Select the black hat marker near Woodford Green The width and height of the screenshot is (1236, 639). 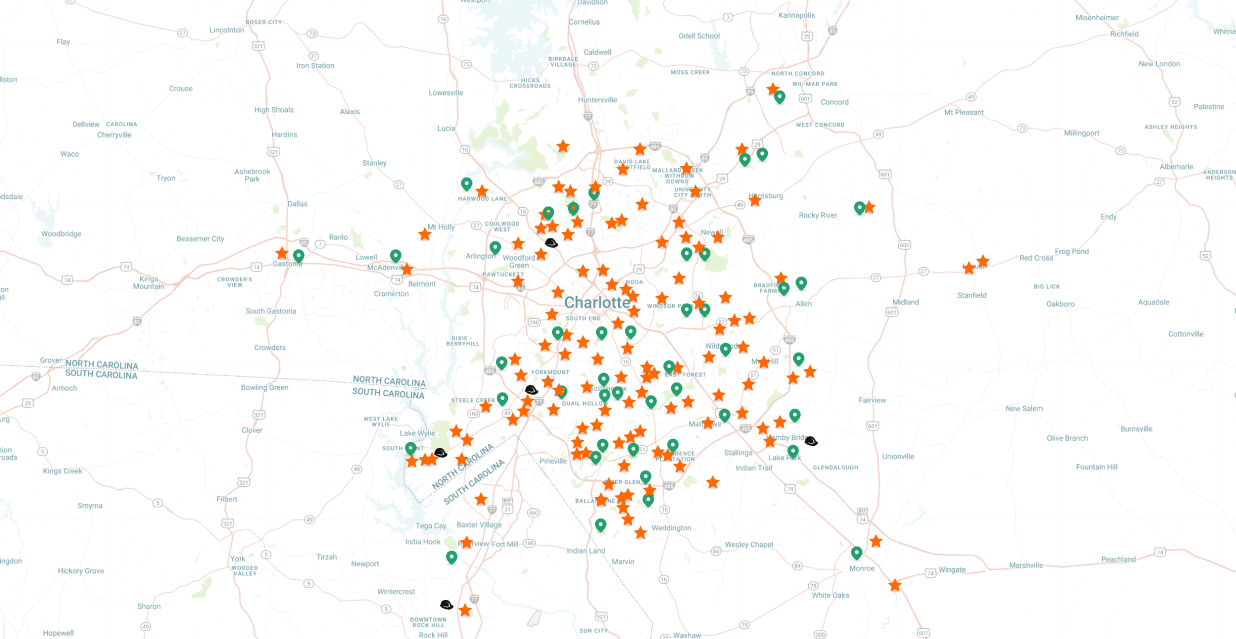[551, 243]
